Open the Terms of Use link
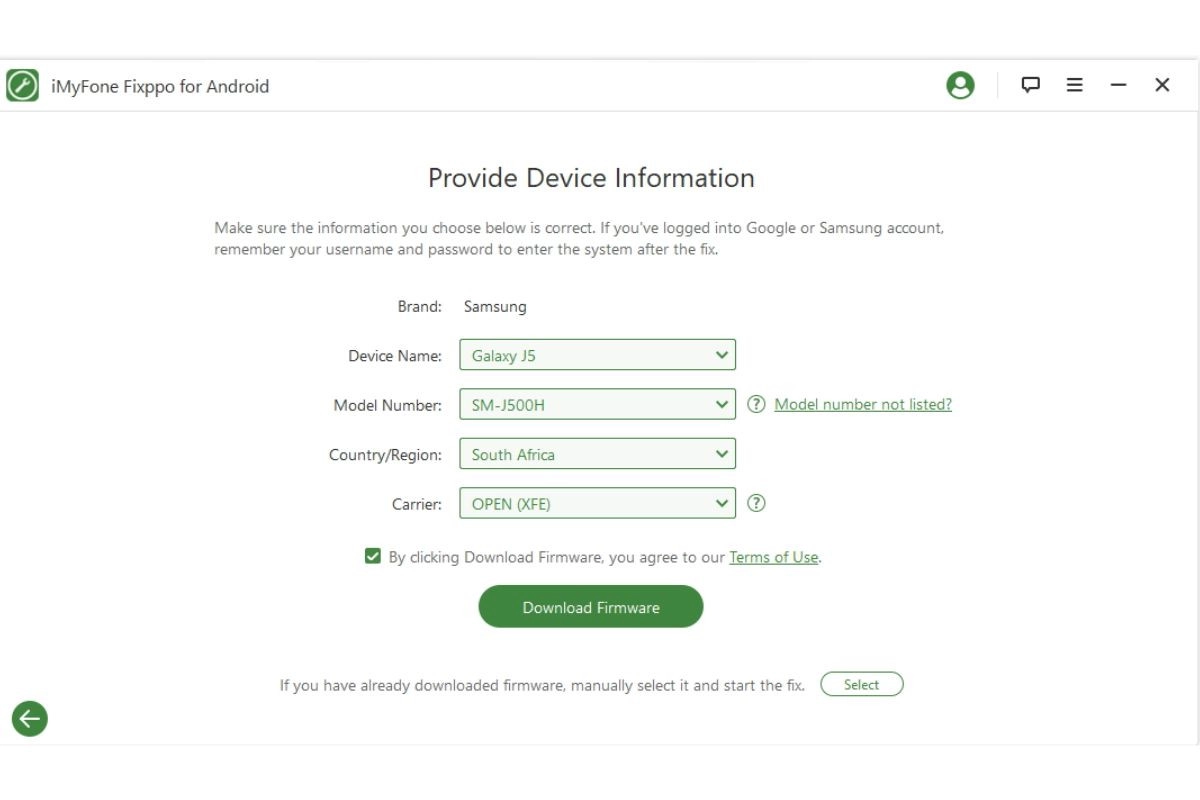 [x=774, y=557]
